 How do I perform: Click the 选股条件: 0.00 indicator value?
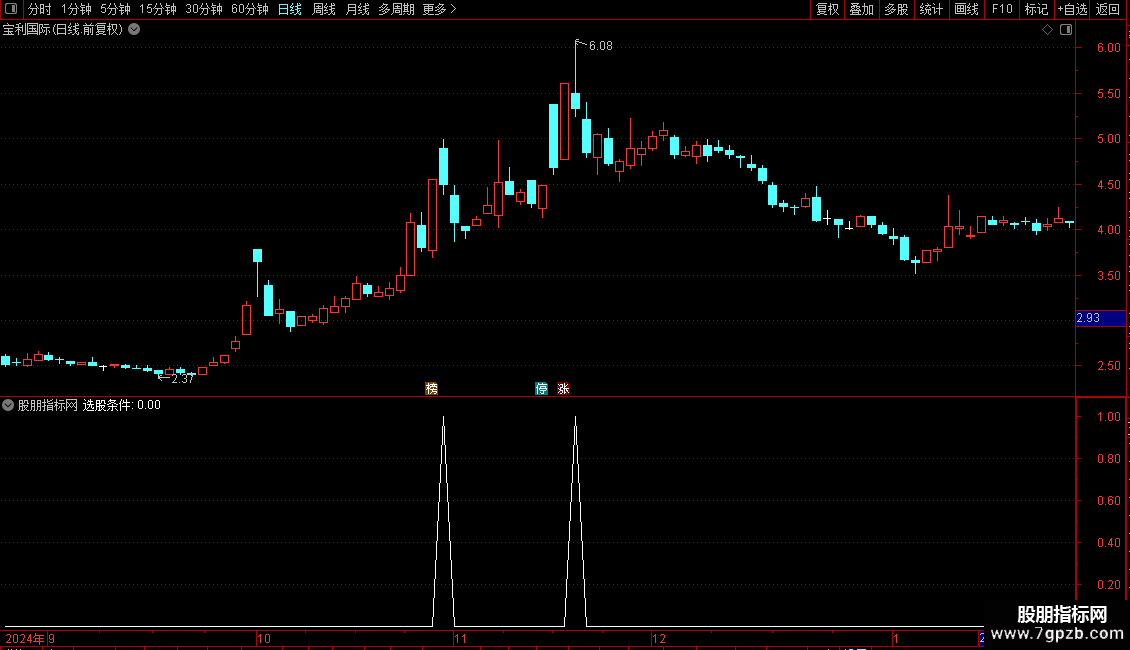click(x=122, y=405)
